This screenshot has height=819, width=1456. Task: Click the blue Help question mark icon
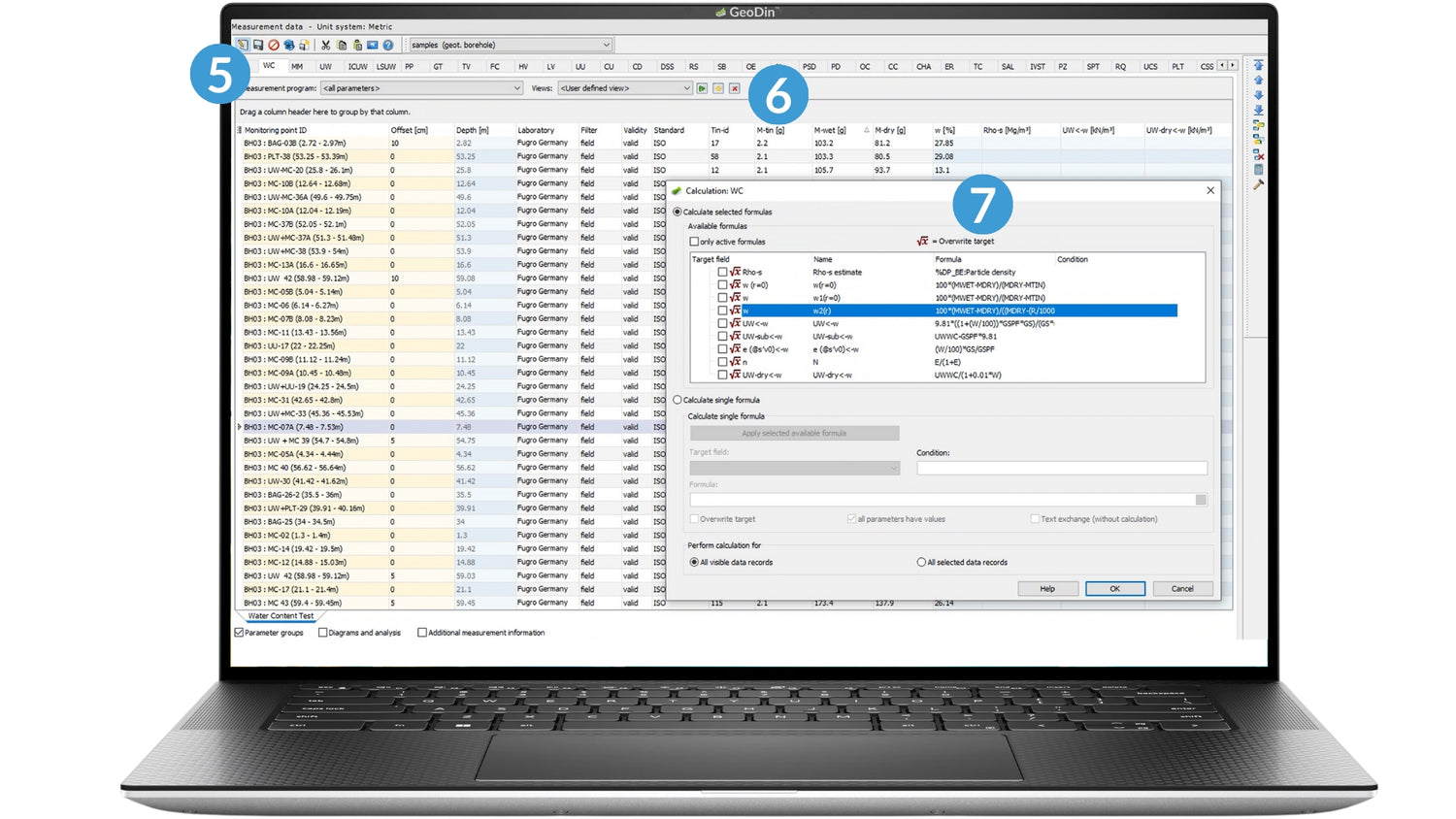coord(388,46)
